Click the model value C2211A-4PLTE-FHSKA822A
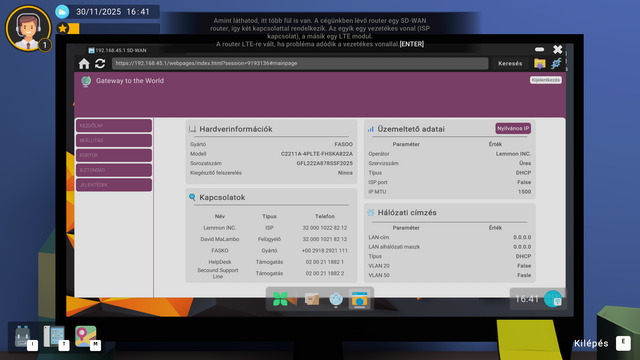The image size is (640, 360). (x=317, y=154)
